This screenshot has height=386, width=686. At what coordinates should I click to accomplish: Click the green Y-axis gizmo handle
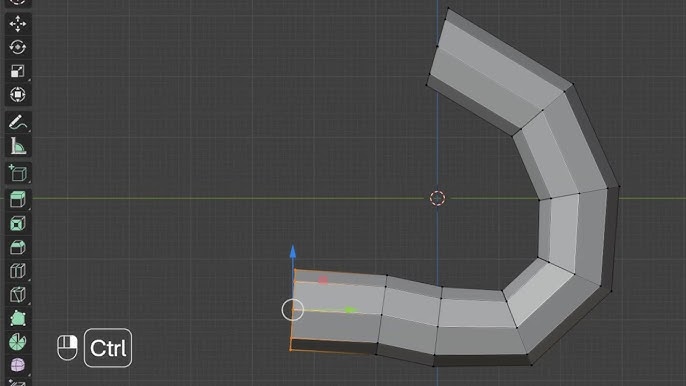(350, 310)
